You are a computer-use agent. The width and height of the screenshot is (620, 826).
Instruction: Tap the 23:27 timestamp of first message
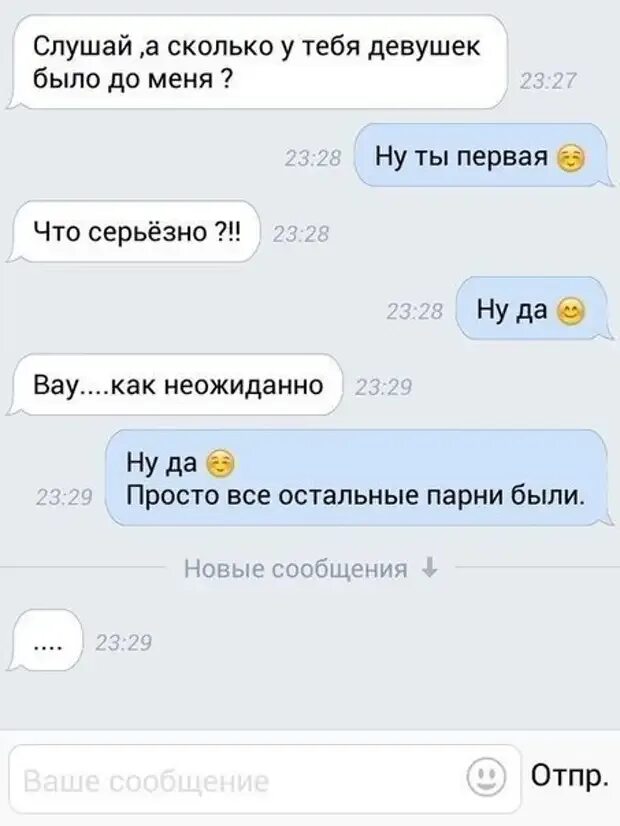pos(548,81)
